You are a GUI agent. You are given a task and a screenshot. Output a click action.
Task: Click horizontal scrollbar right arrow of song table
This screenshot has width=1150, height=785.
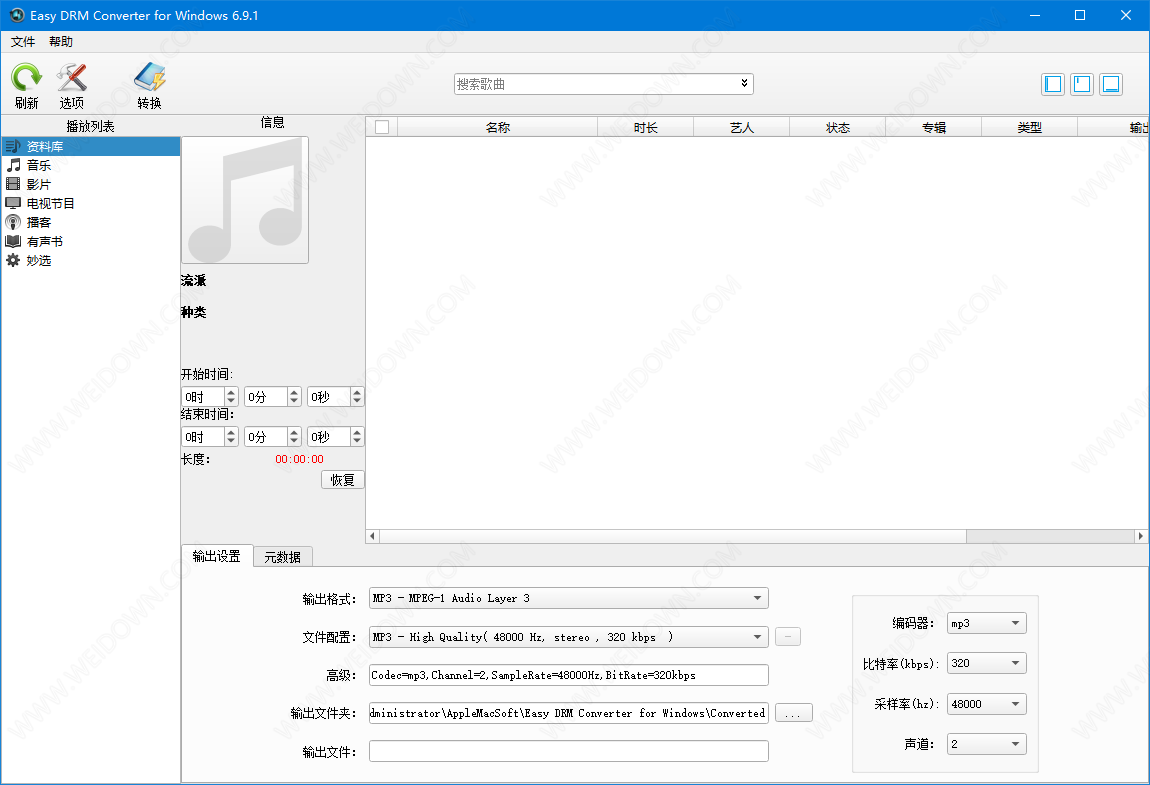[1140, 536]
